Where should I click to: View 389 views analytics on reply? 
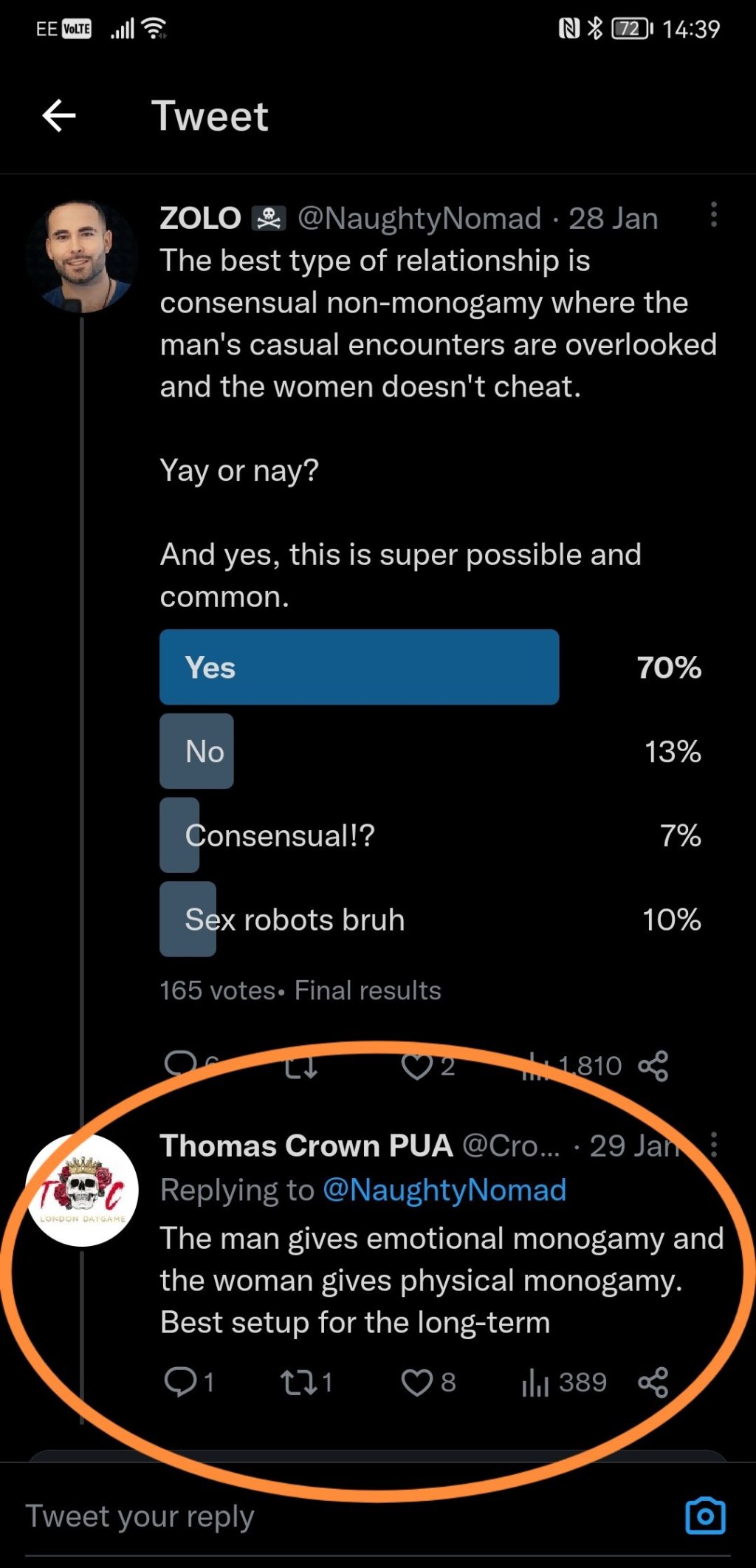563,1382
